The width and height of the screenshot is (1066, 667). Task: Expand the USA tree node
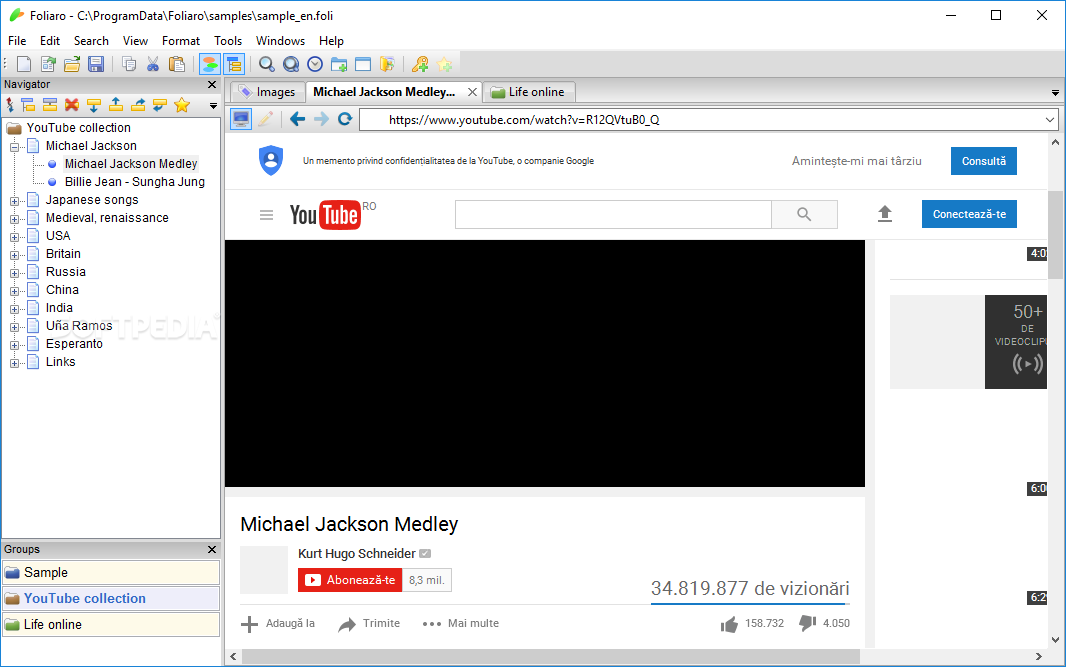point(14,237)
